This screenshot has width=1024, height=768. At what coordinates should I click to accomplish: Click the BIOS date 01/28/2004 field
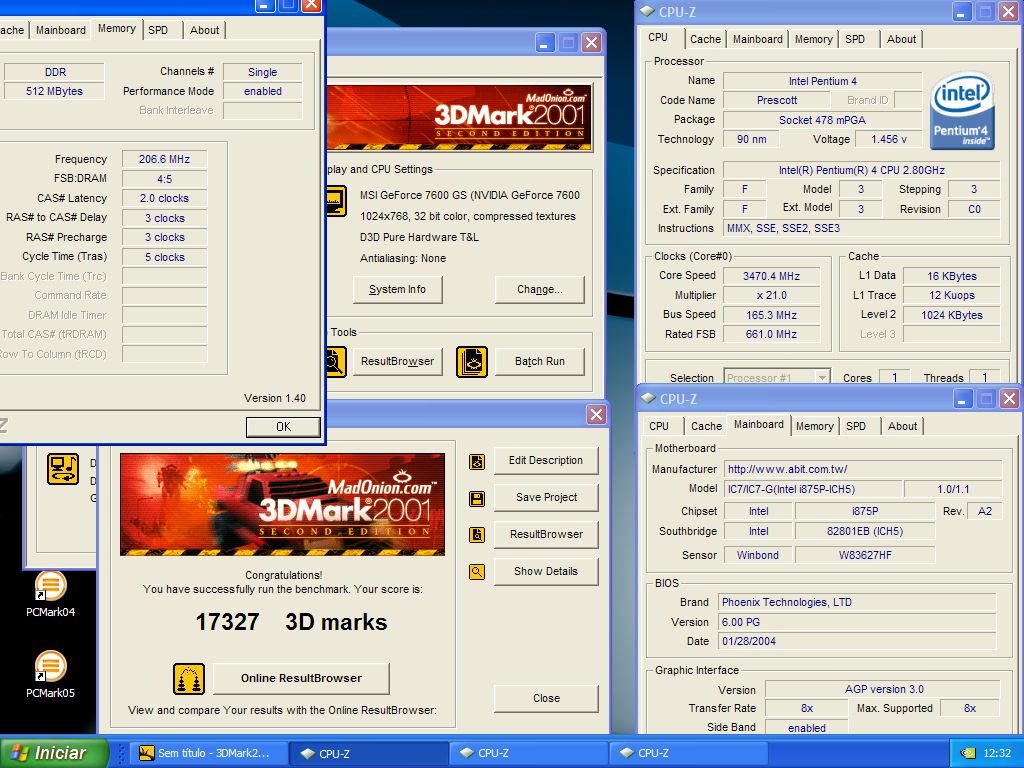pyautogui.click(x=857, y=641)
